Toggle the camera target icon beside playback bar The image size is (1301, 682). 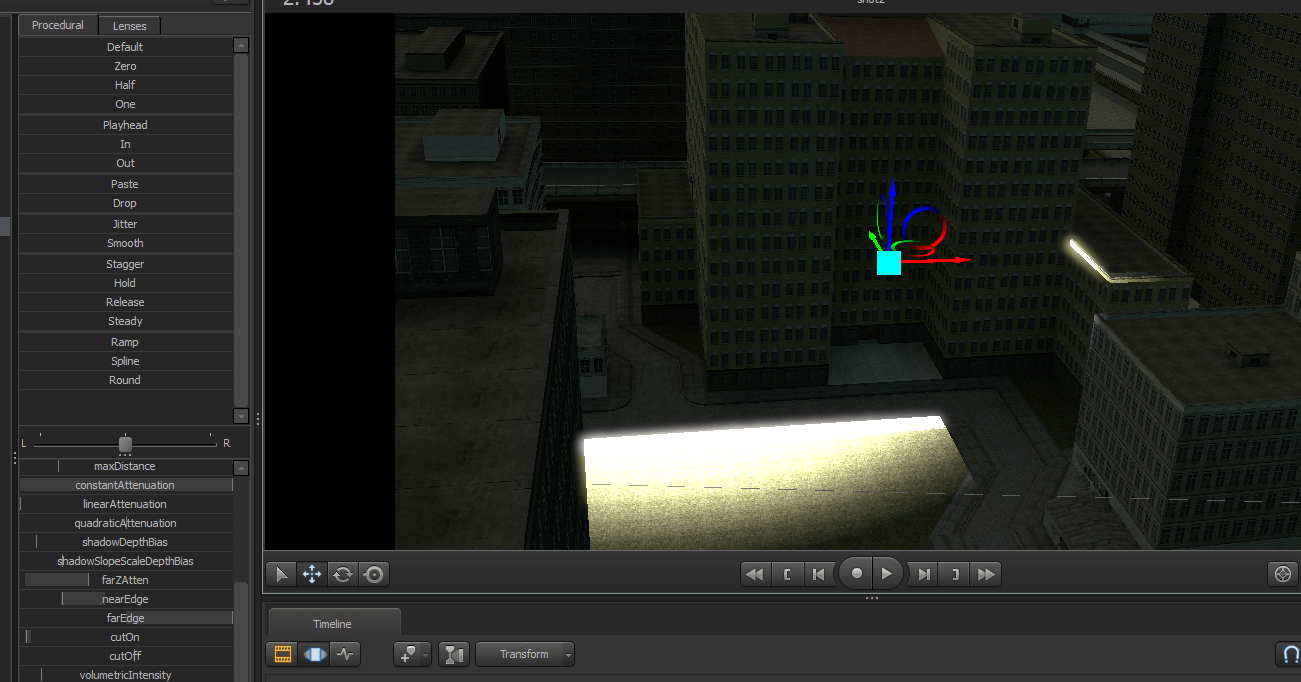coord(1282,574)
